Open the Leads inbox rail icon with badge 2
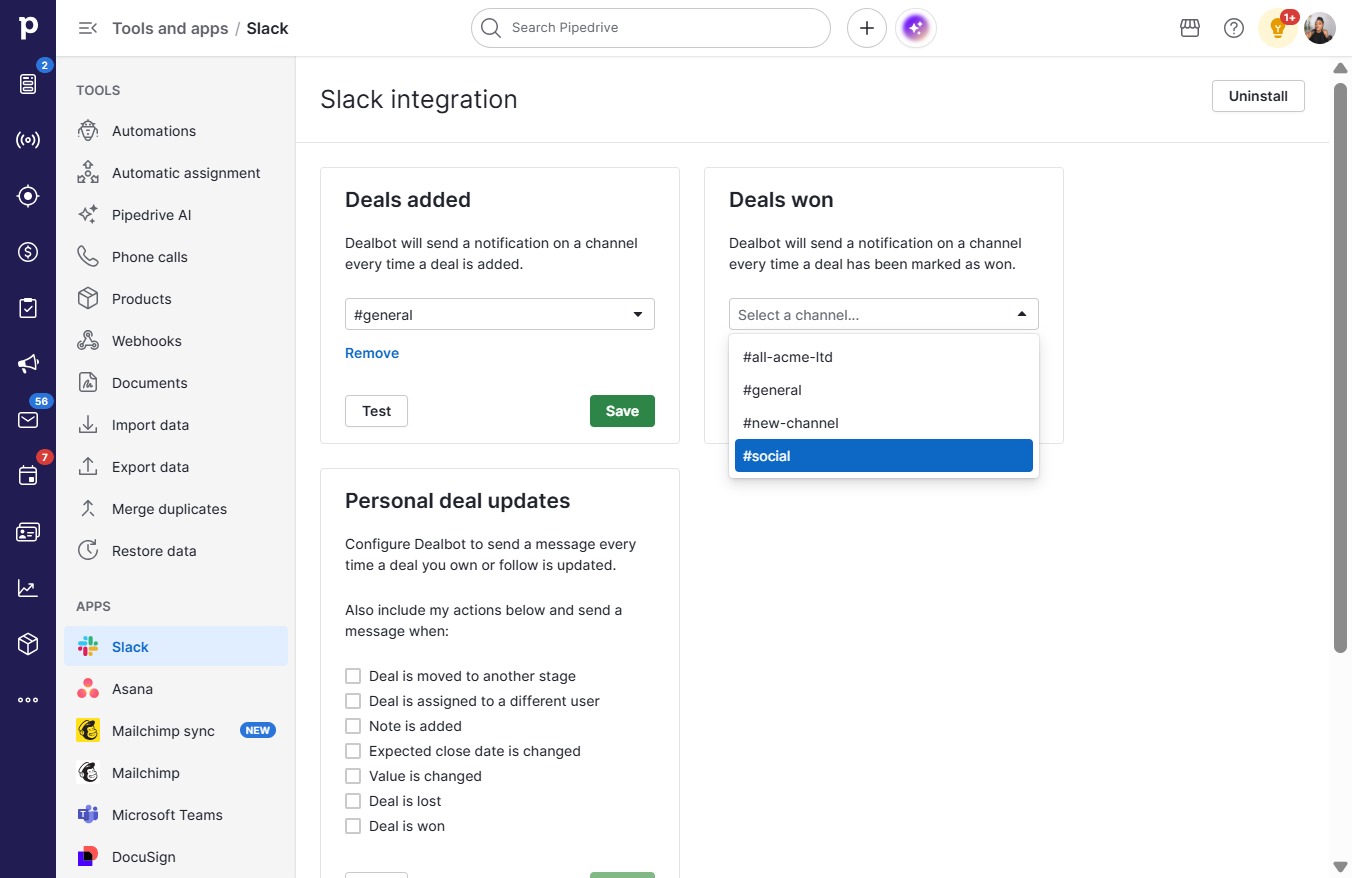 point(28,84)
